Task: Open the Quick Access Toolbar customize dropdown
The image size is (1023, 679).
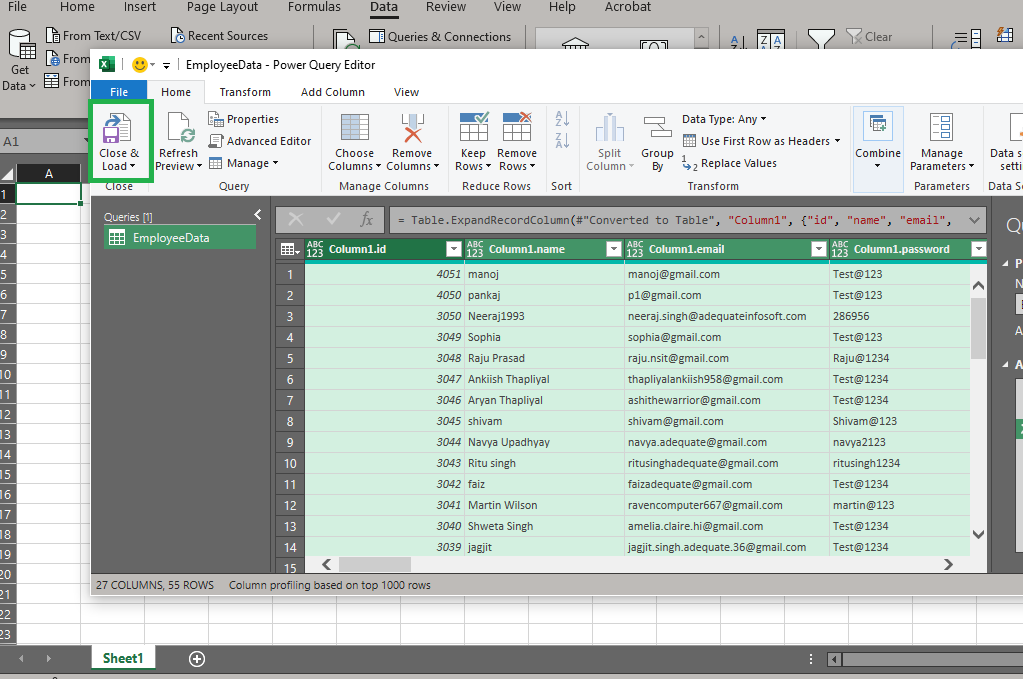Action: [x=166, y=65]
